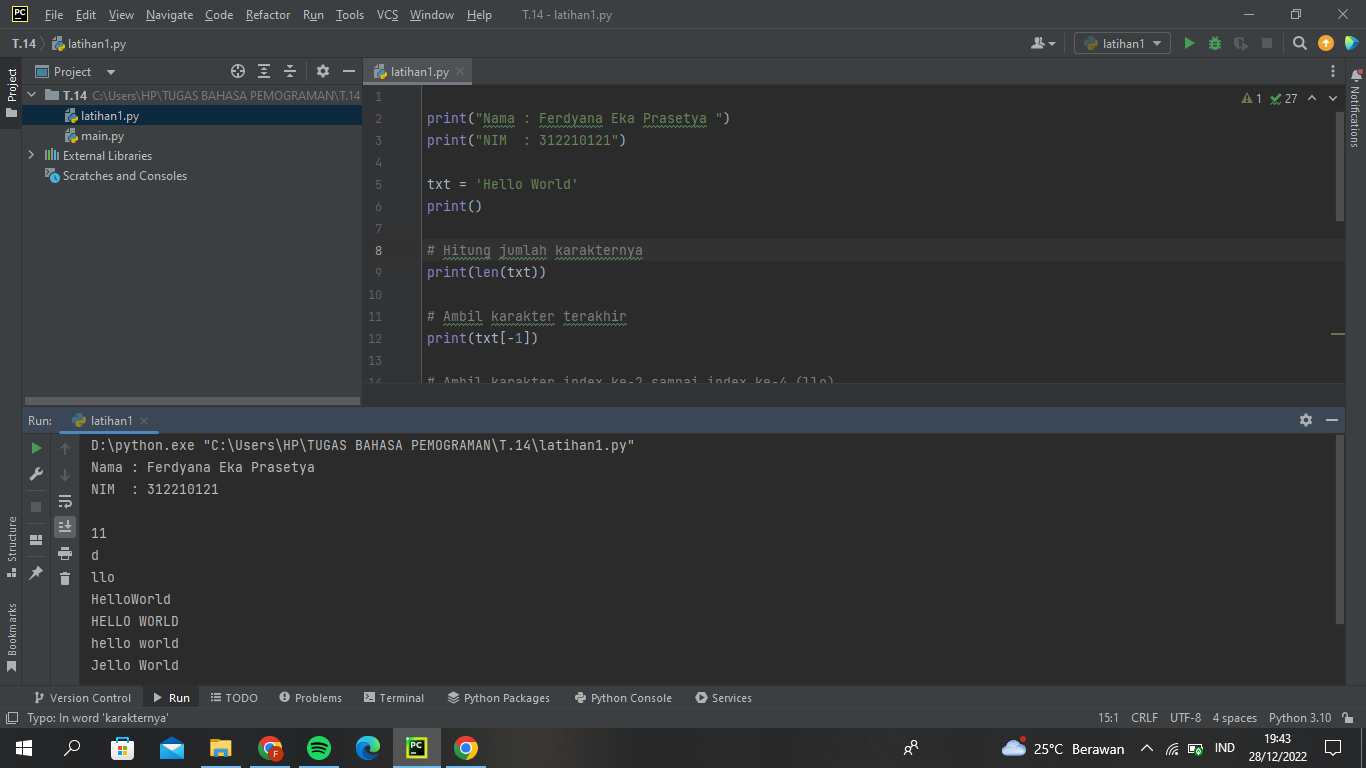1366x768 pixels.
Task: Open the search everywhere magnifier
Action: 1300,43
